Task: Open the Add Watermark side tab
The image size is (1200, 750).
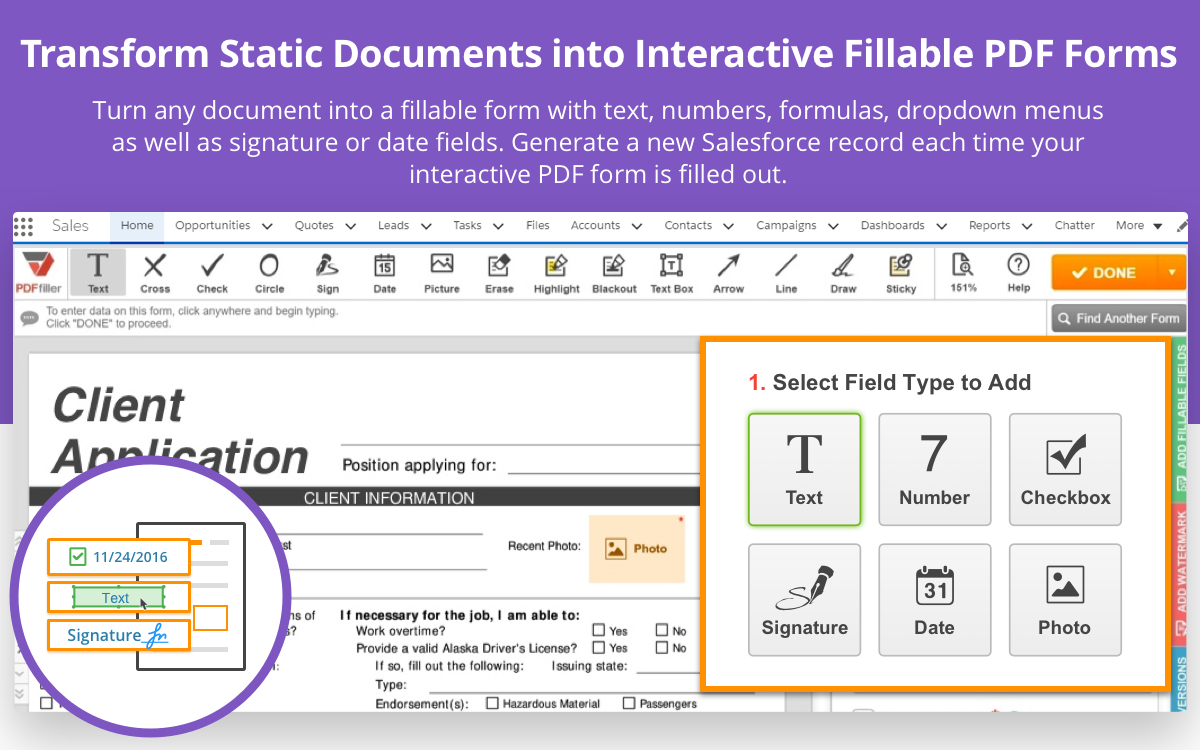Action: [1179, 572]
